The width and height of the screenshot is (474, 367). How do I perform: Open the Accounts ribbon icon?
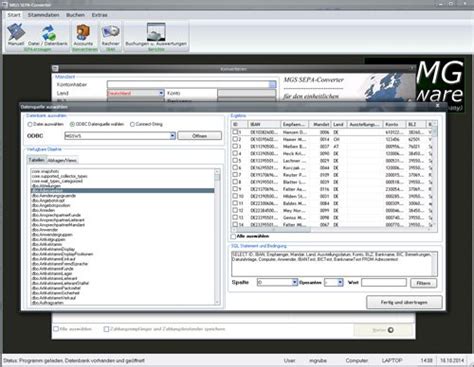83,35
